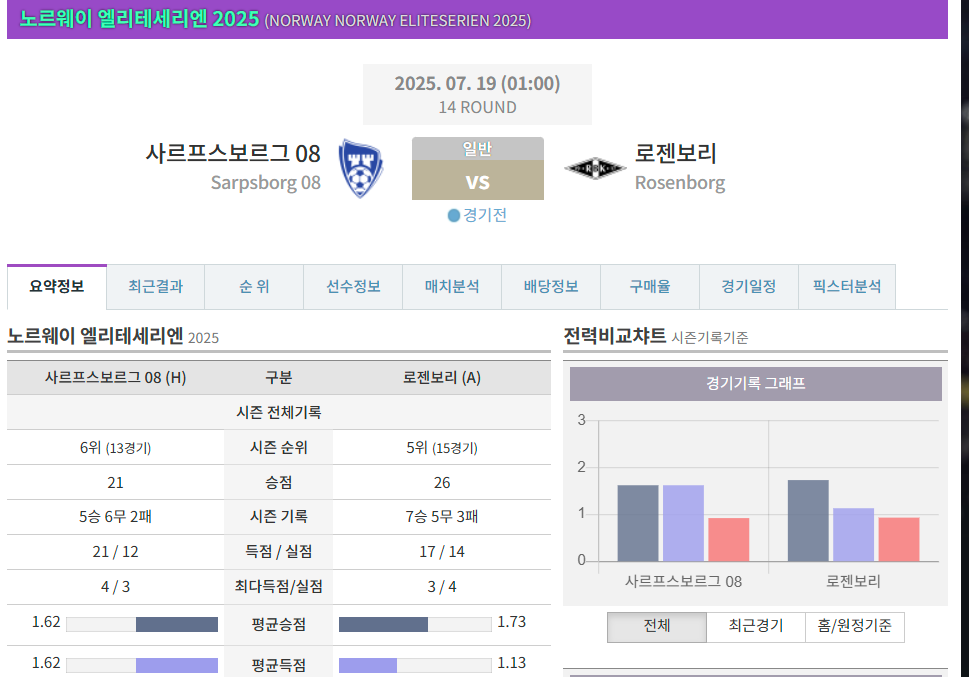Open the 픽스터분석 tab
The image size is (969, 677).
tap(847, 287)
